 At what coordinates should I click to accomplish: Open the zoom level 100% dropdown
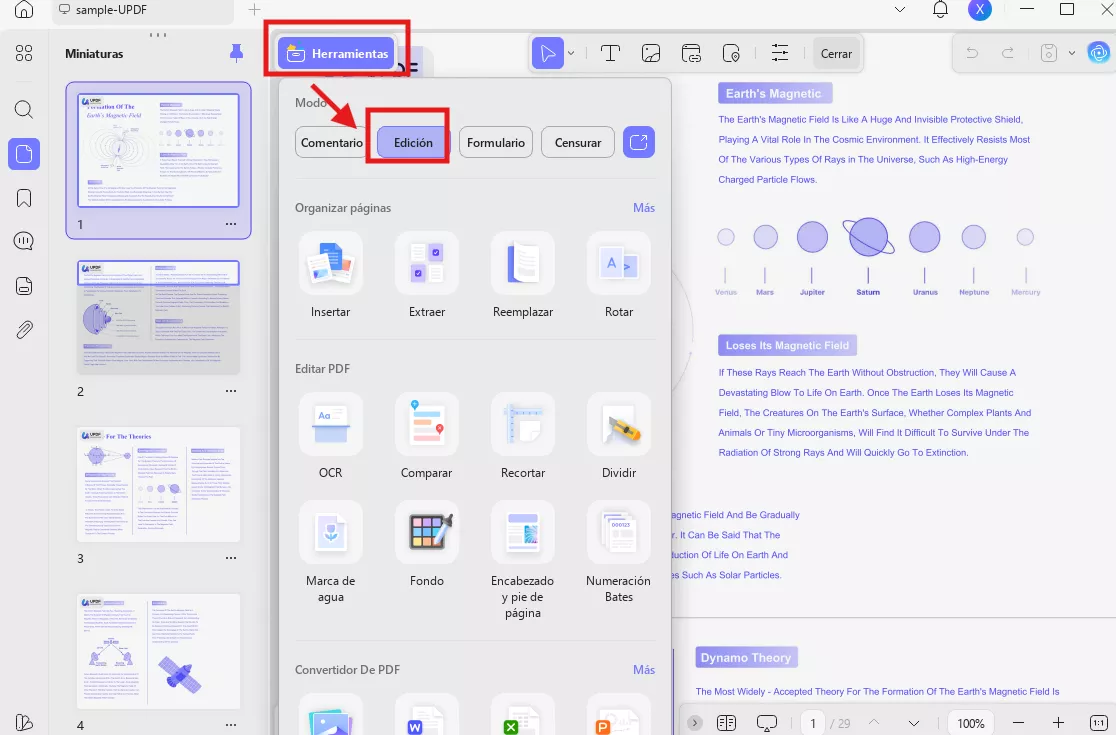tap(971, 723)
